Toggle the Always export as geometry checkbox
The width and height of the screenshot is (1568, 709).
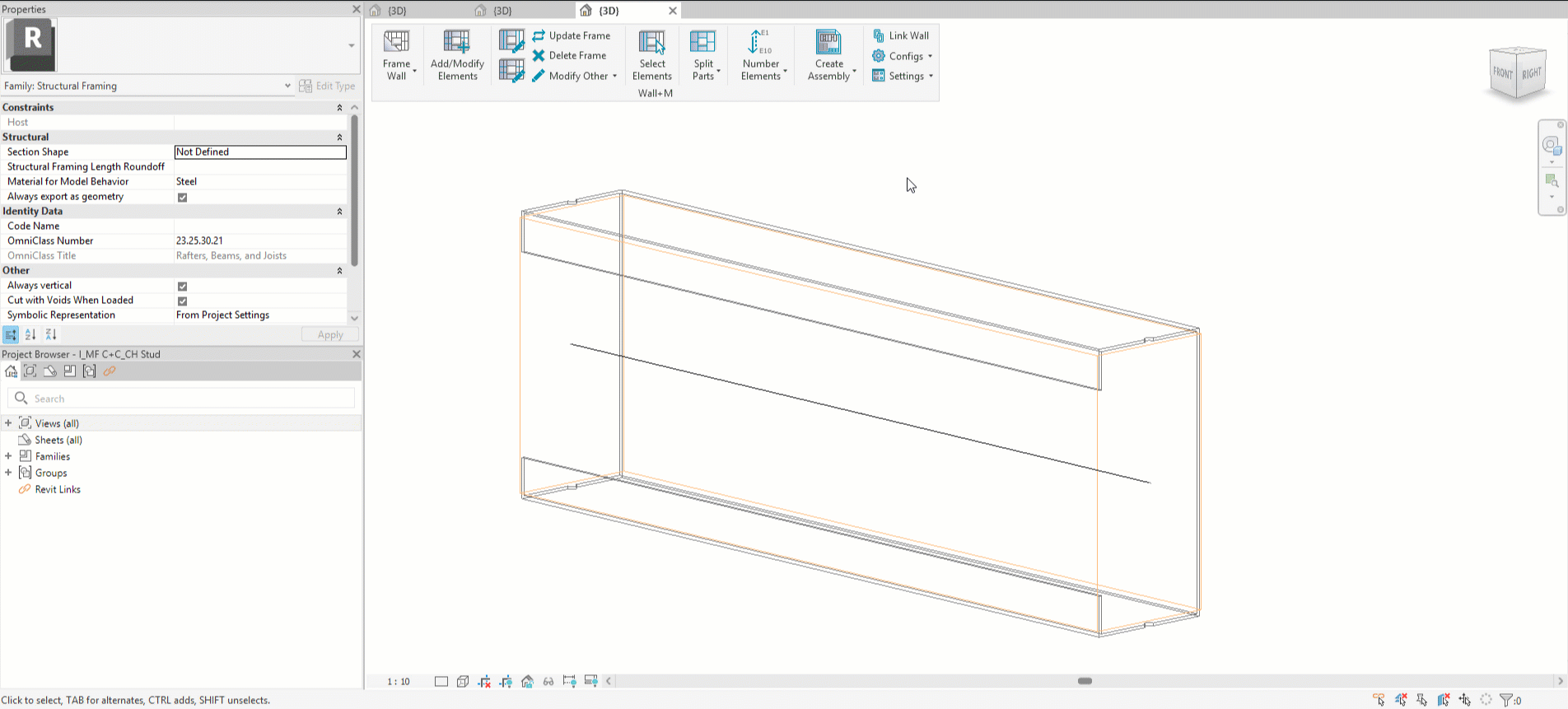183,197
